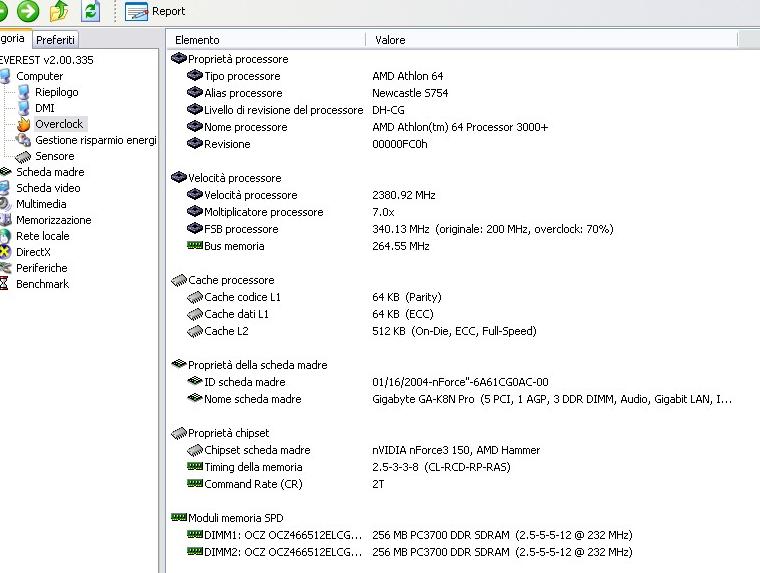
Task: Open the DMI tree entry
Action: tap(45, 108)
